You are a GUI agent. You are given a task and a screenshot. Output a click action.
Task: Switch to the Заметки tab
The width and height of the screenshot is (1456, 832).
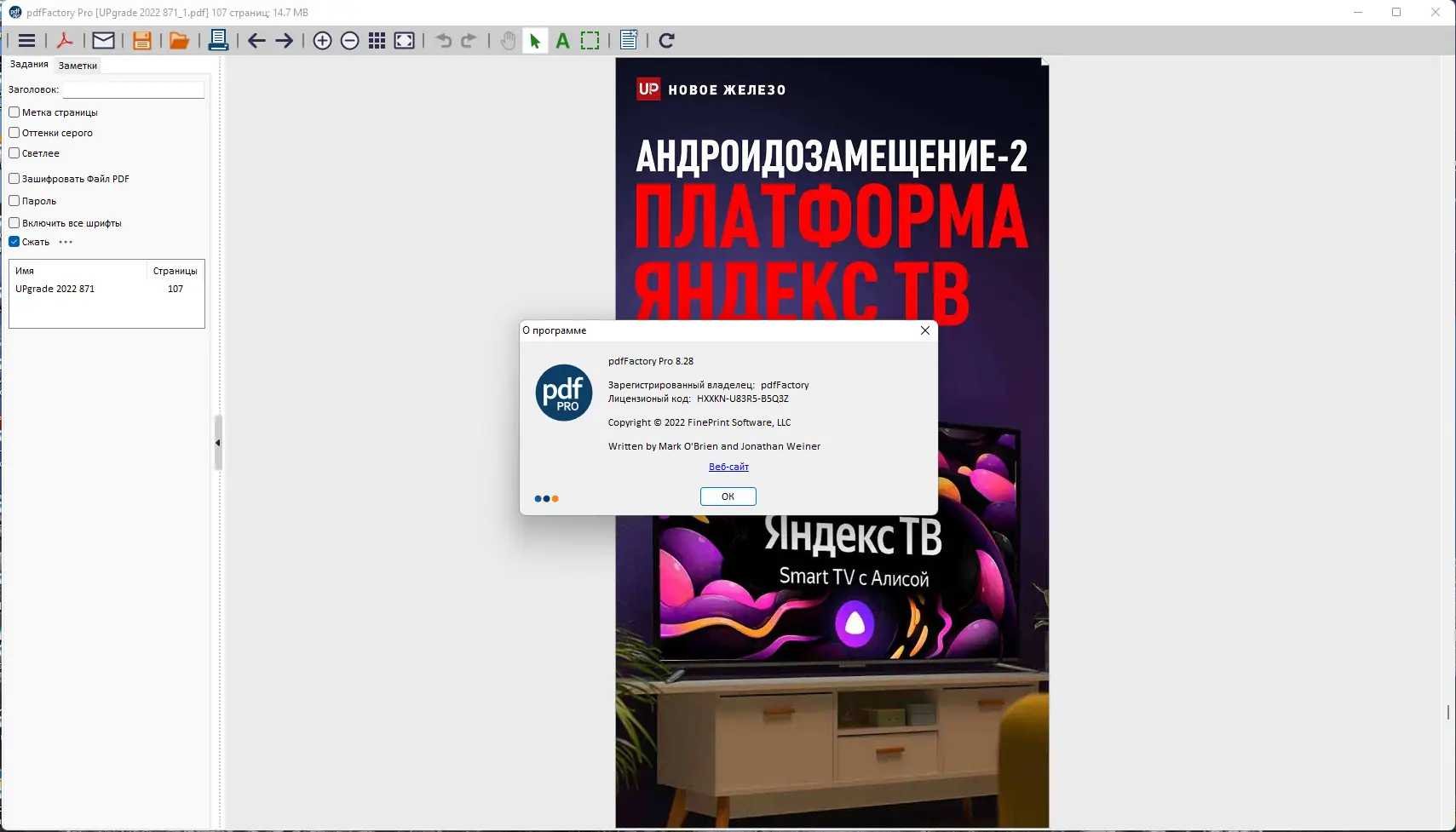(x=78, y=65)
